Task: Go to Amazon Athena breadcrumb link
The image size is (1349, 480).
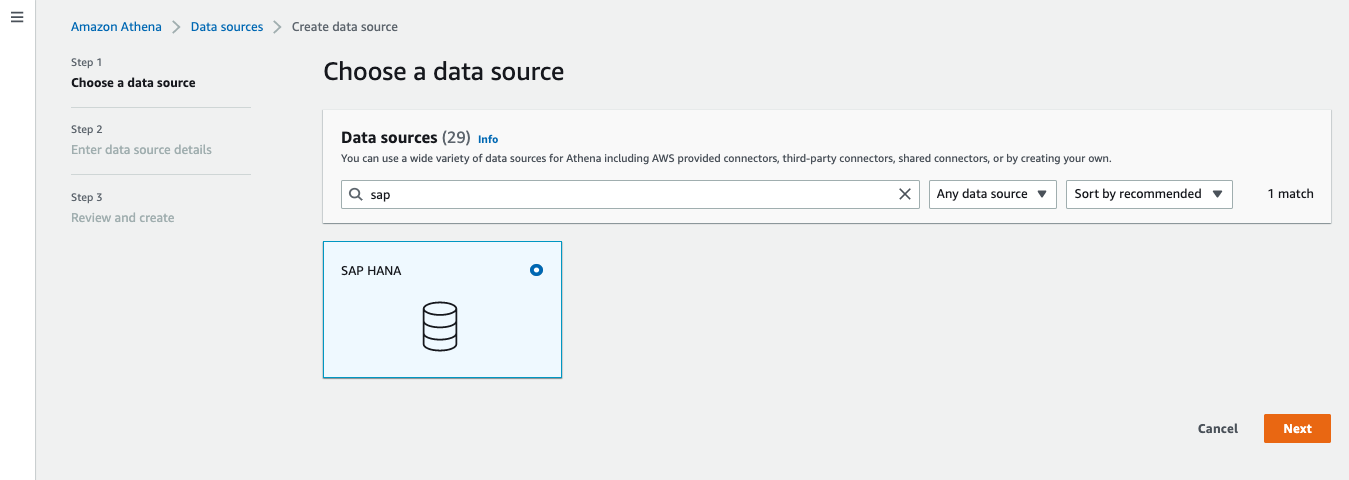Action: coord(116,27)
